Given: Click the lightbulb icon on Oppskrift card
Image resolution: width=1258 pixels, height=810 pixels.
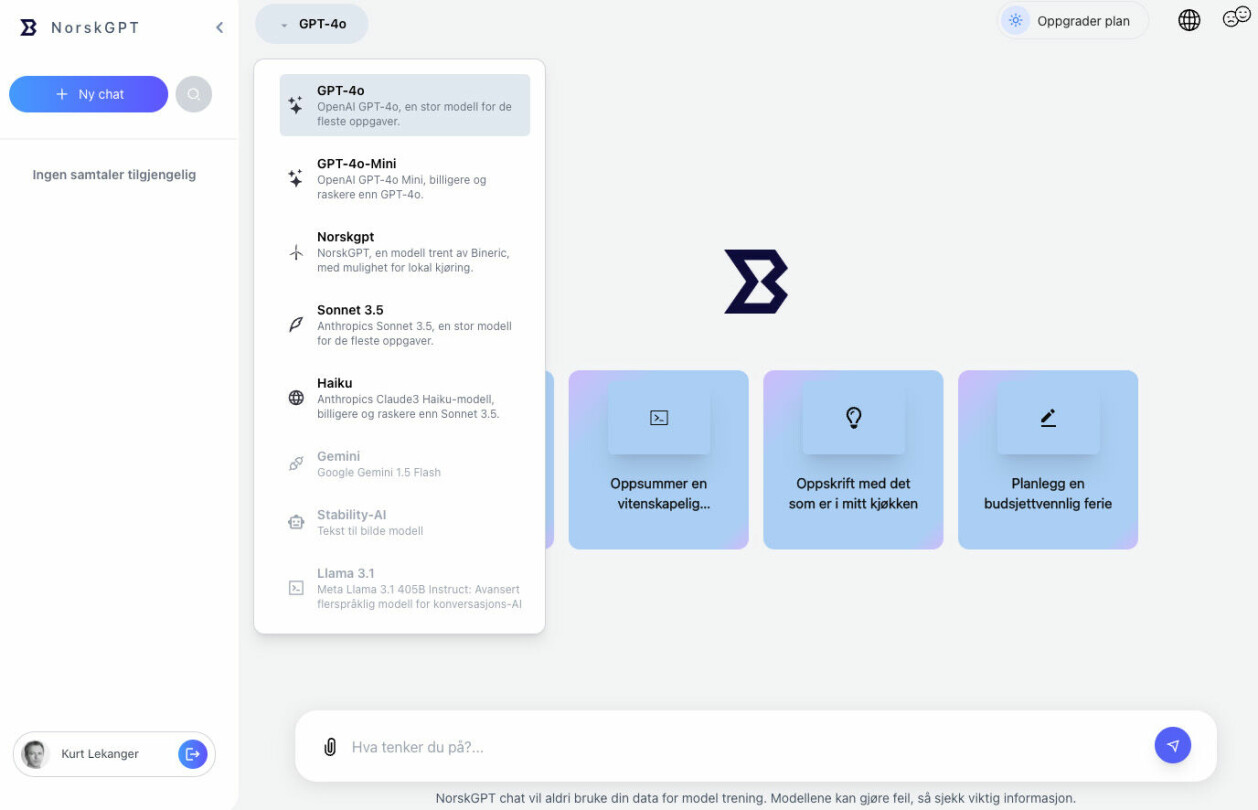Looking at the screenshot, I should coord(853,418).
